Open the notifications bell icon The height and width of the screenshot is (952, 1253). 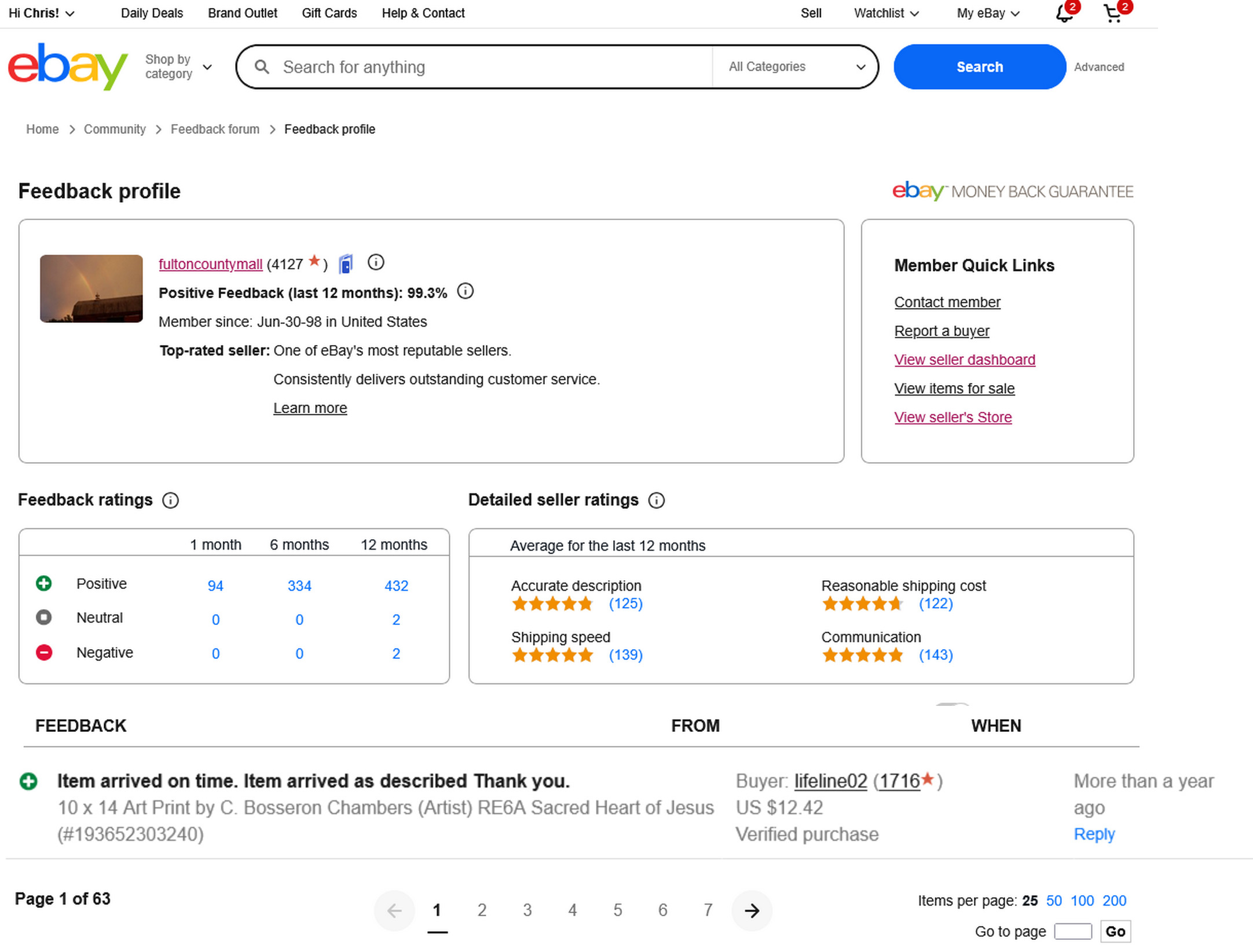click(x=1064, y=13)
